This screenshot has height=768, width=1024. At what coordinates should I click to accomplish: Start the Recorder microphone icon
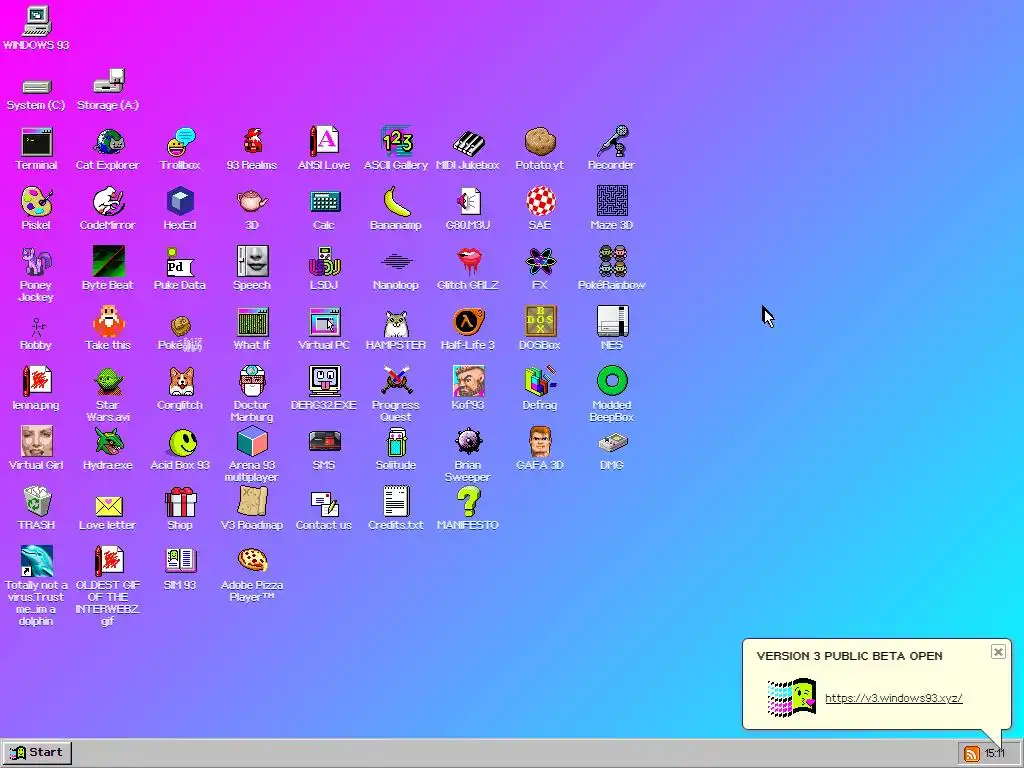coord(612,142)
